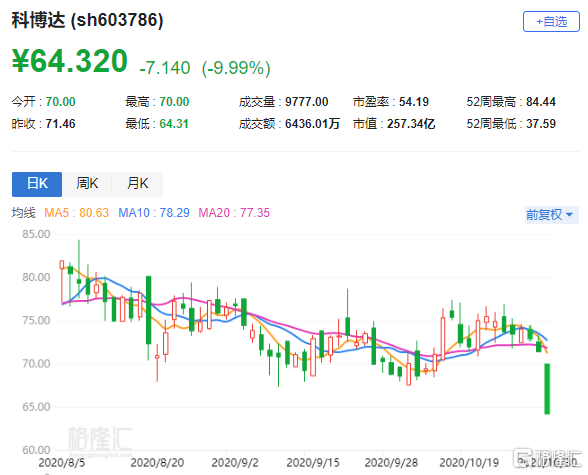The height and width of the screenshot is (475, 588).
Task: Click the 60.00 y-axis label
Action: (36, 450)
